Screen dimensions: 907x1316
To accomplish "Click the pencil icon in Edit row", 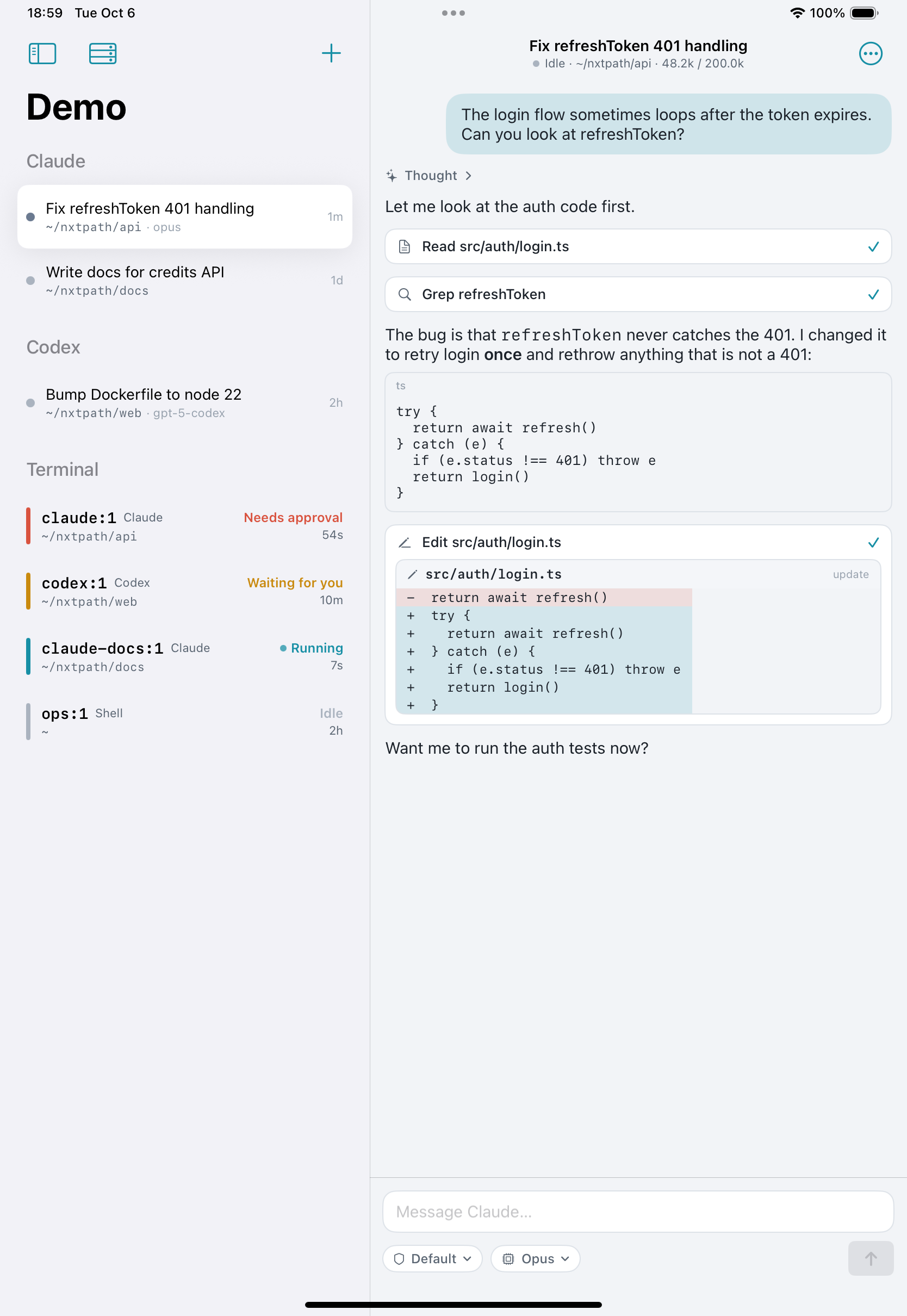I will pyautogui.click(x=404, y=543).
